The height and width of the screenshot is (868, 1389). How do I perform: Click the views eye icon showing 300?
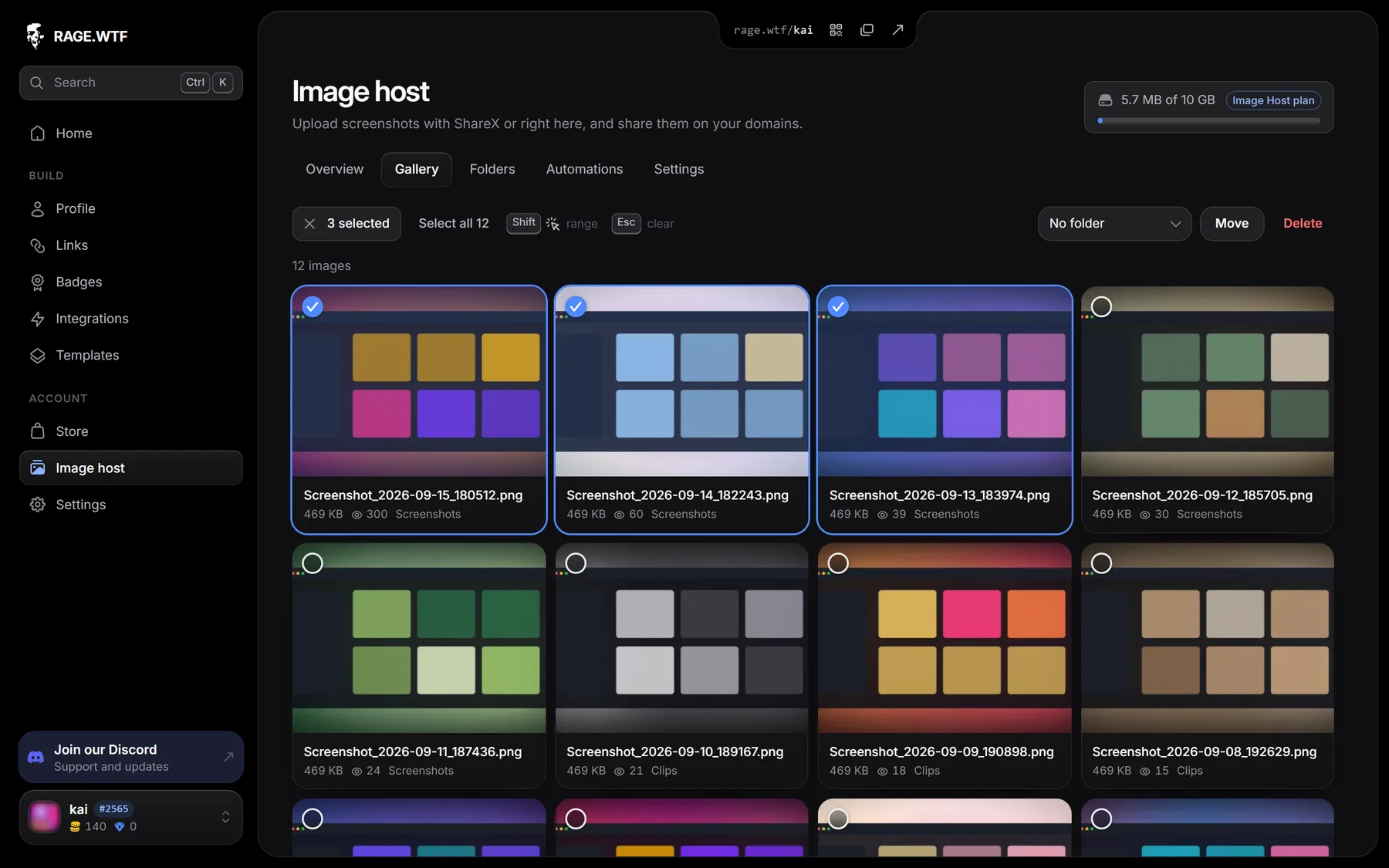click(x=357, y=515)
